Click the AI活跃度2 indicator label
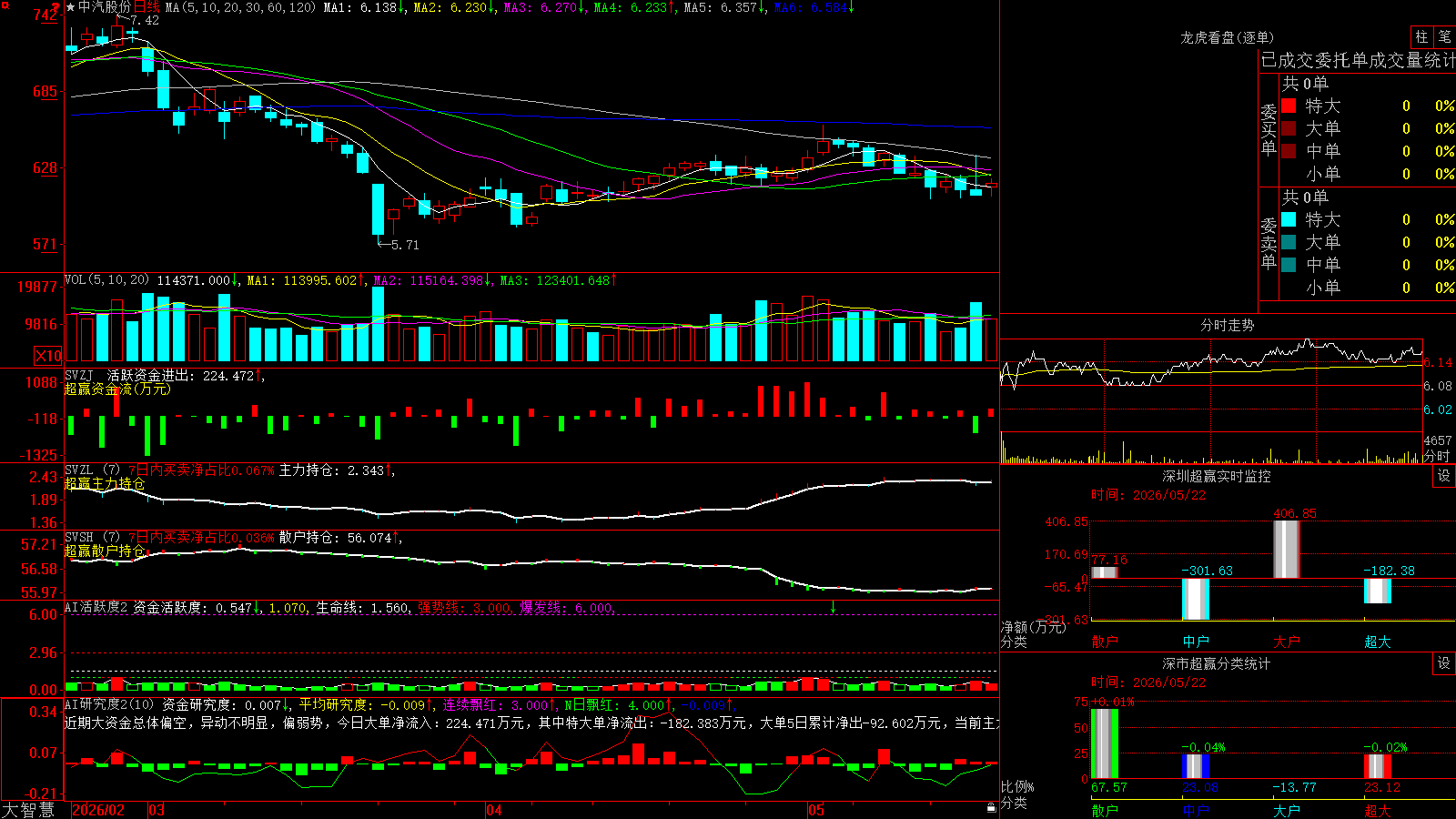1456x819 pixels. 96,607
